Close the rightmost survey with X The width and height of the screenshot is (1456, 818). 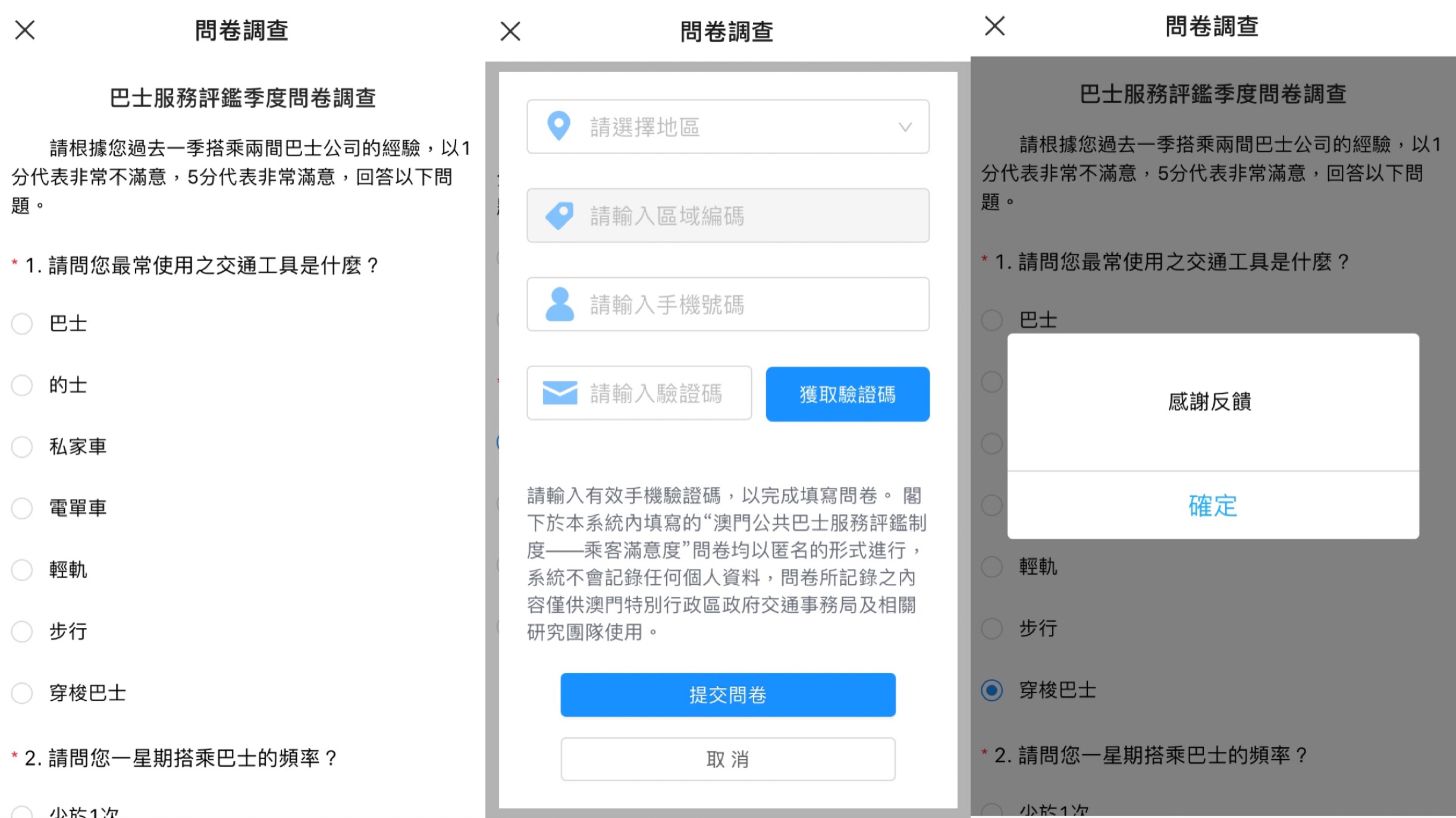994,26
